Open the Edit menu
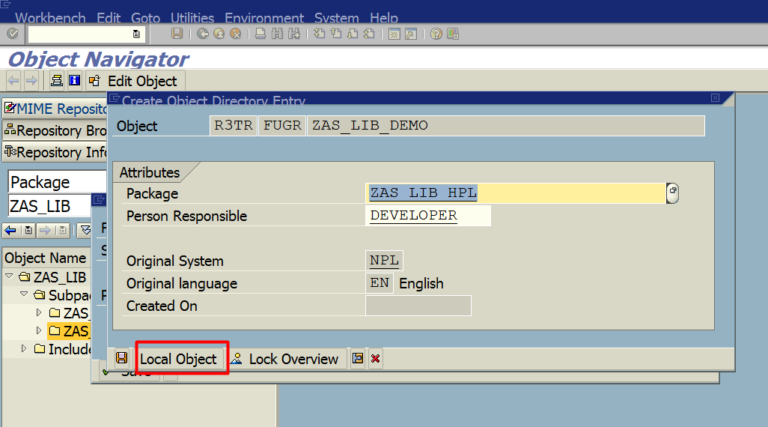This screenshot has width=768, height=427. [108, 18]
